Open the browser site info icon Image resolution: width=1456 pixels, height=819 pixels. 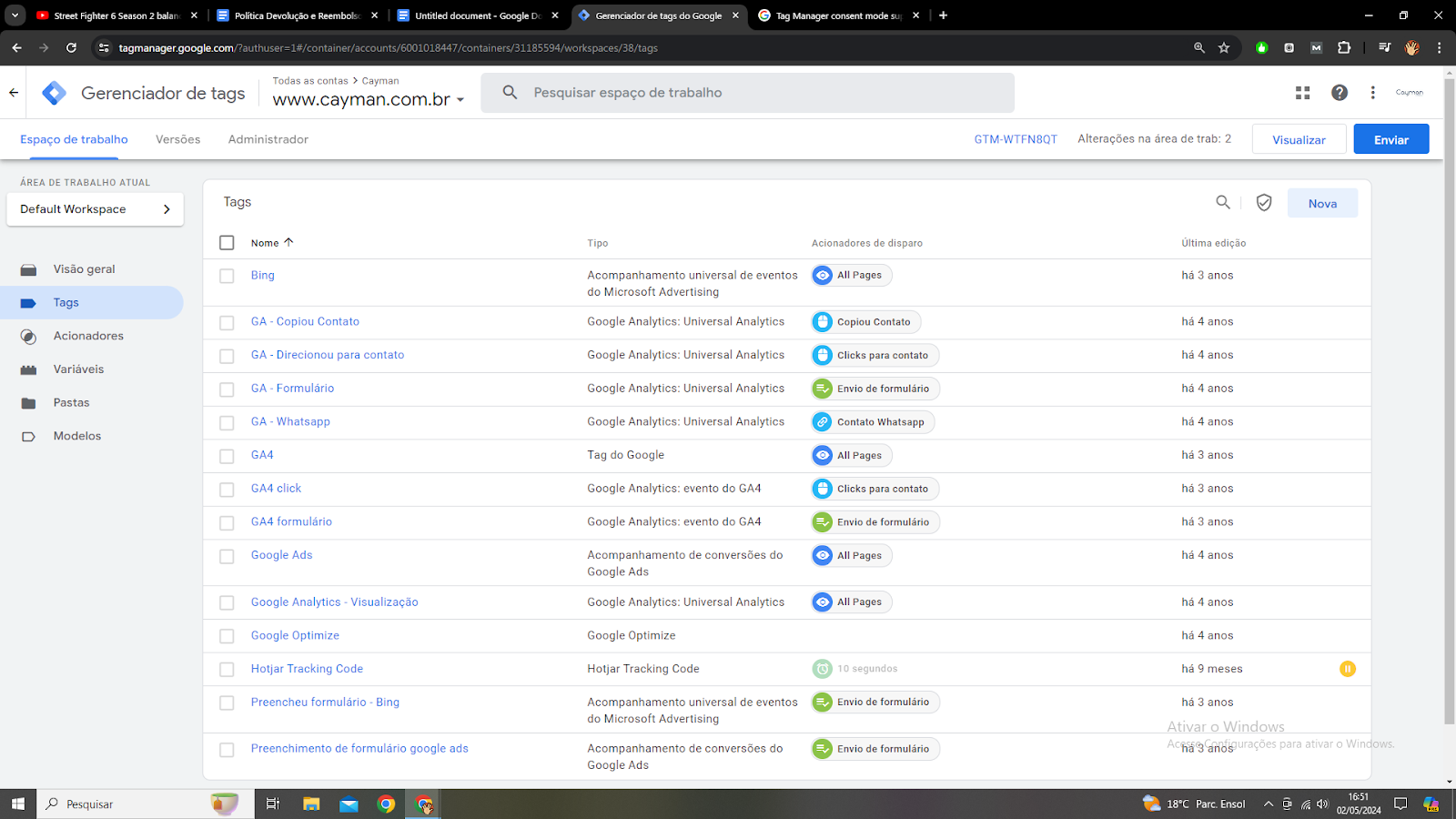coord(103,48)
